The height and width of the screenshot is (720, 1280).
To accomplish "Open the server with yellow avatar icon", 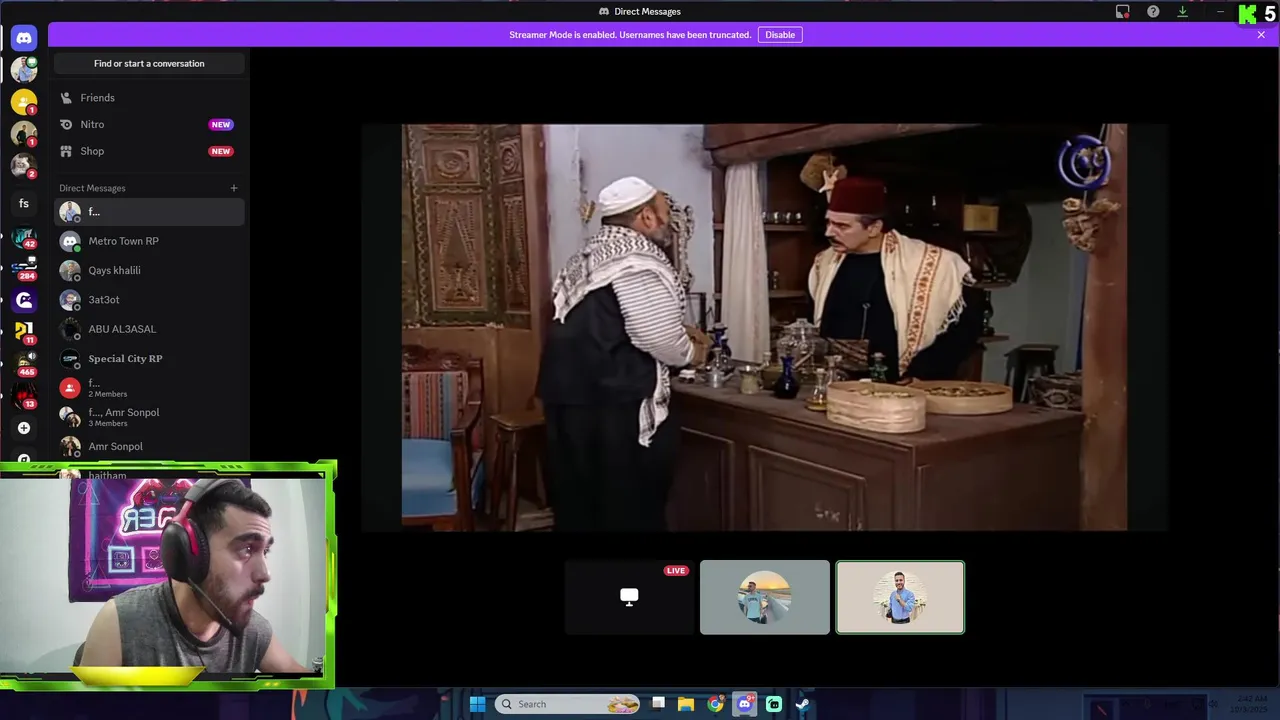I will point(24,102).
